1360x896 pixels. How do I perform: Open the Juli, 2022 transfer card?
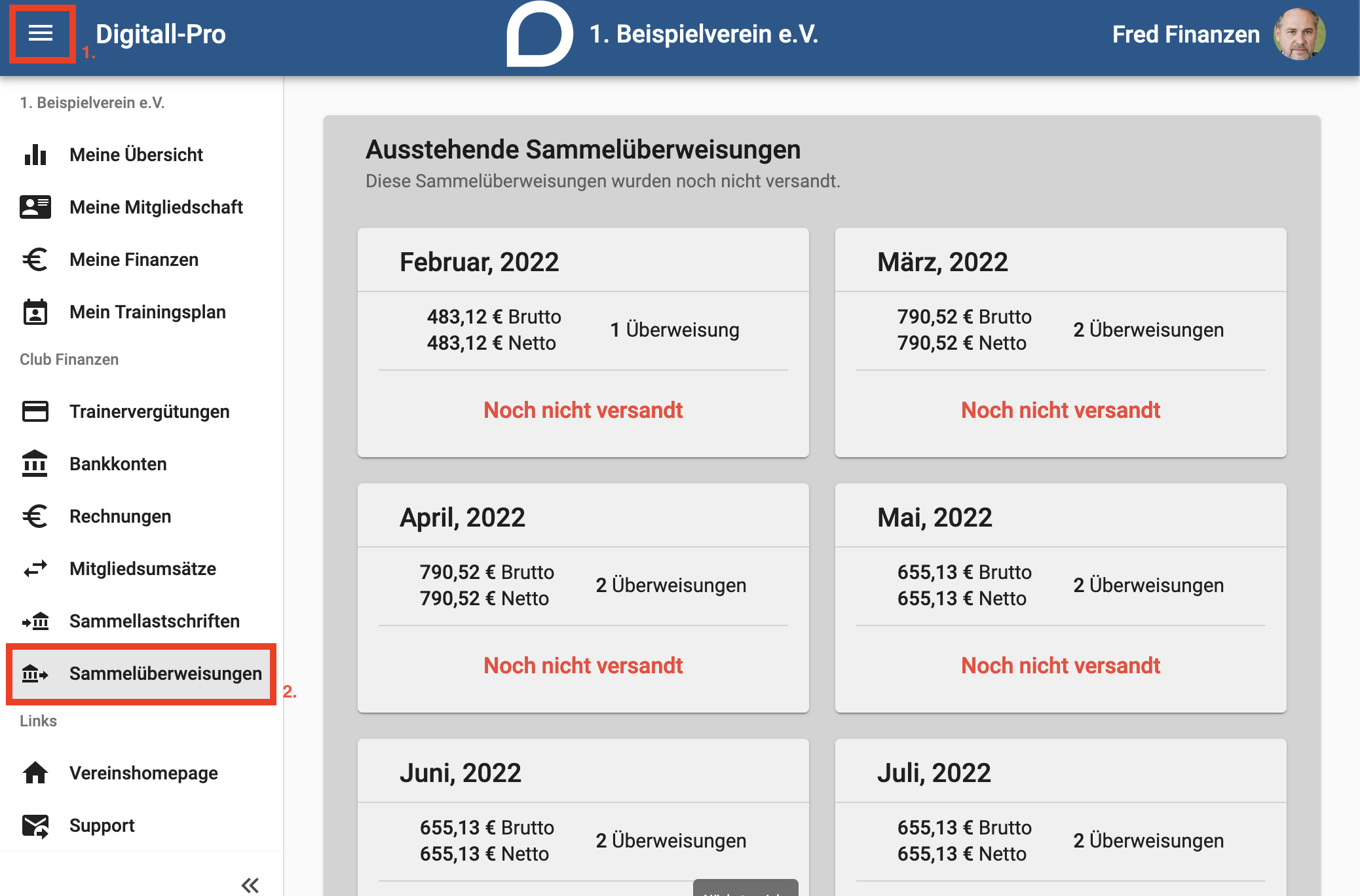1061,817
